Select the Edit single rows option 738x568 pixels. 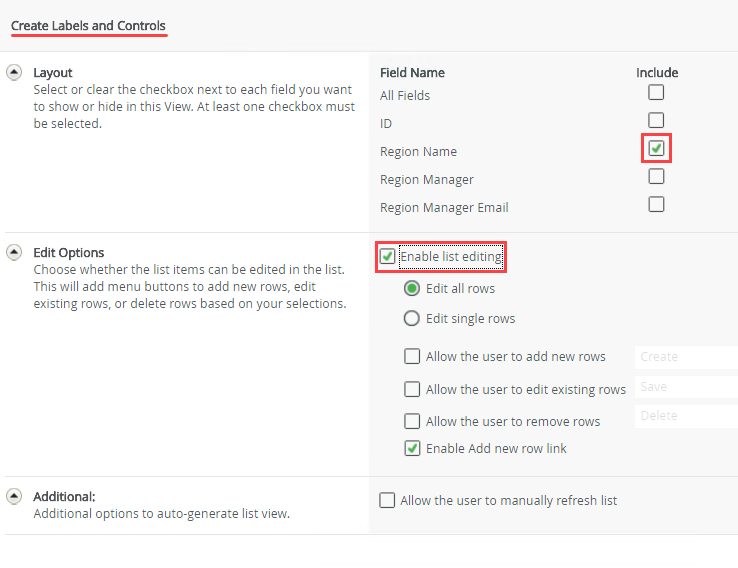[x=411, y=319]
